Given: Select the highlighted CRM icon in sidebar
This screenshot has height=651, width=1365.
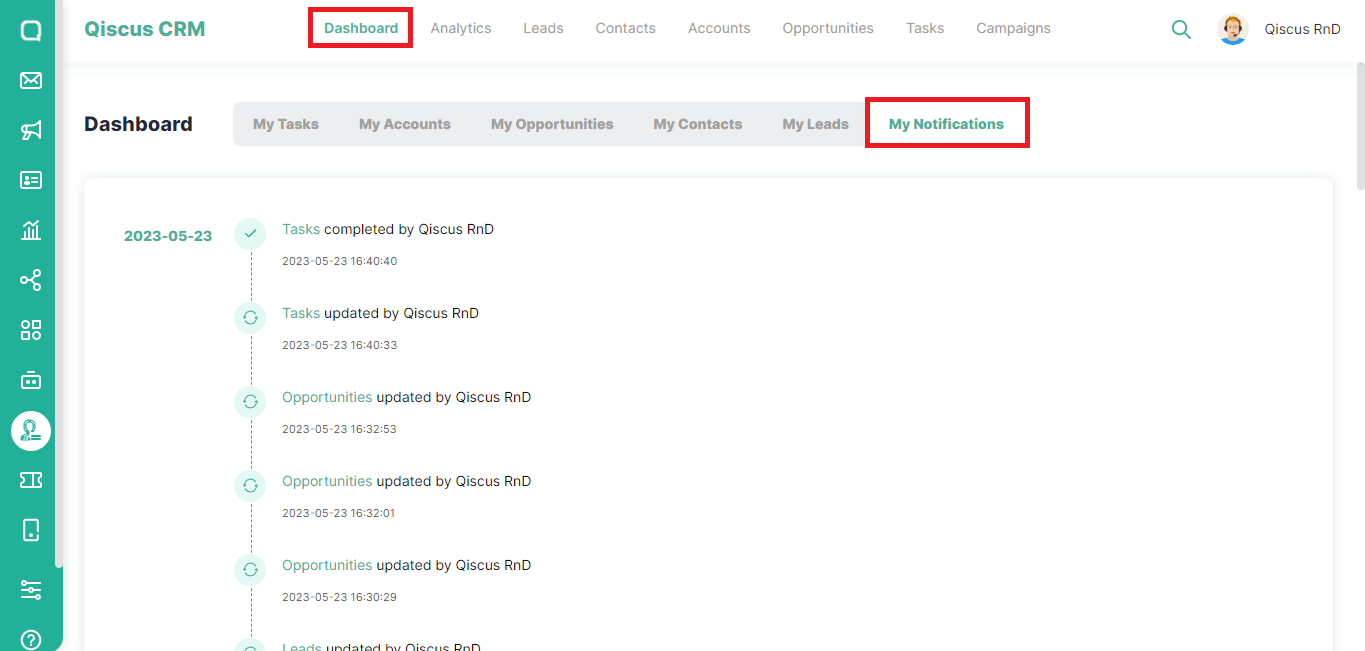Looking at the screenshot, I should click(x=31, y=430).
